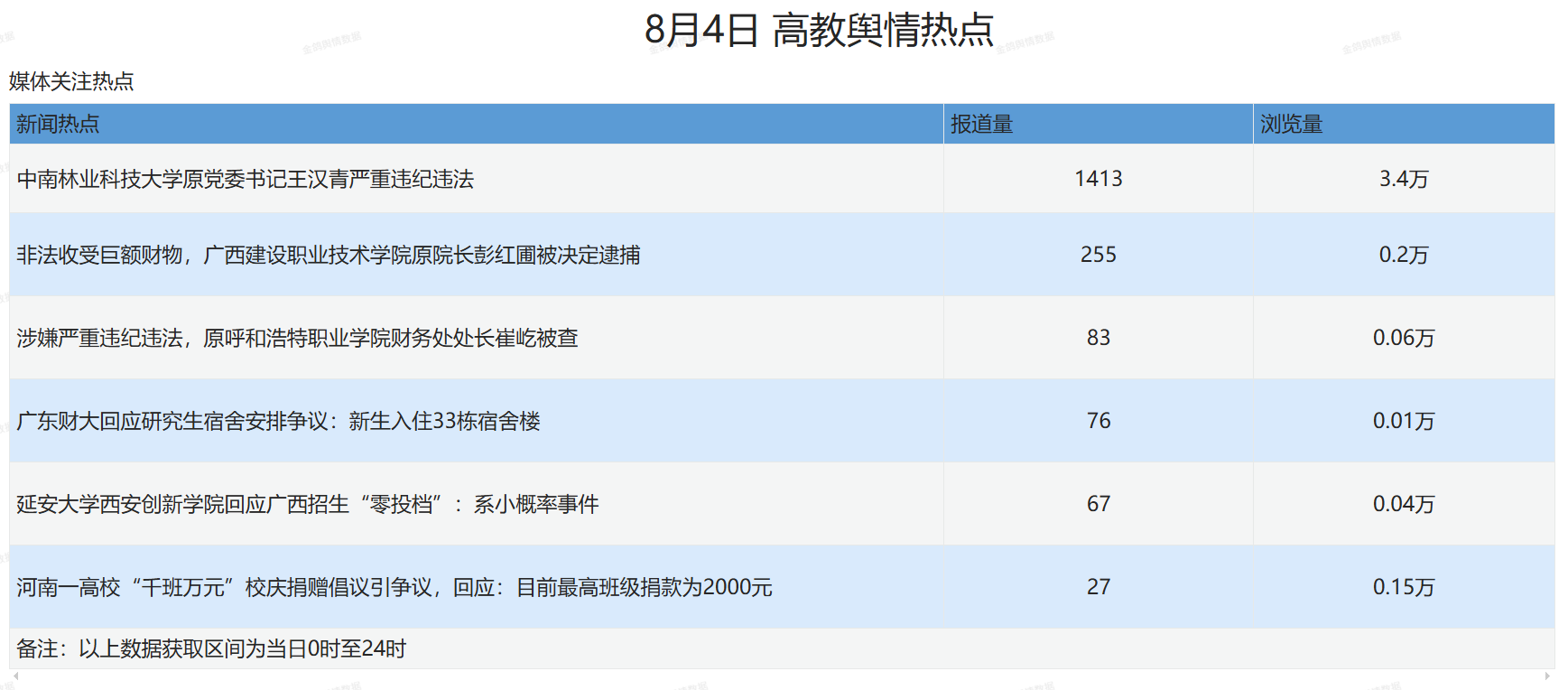Click the right scroll arrow below table
Viewport: 1568px width, 690px height.
tap(1548, 676)
